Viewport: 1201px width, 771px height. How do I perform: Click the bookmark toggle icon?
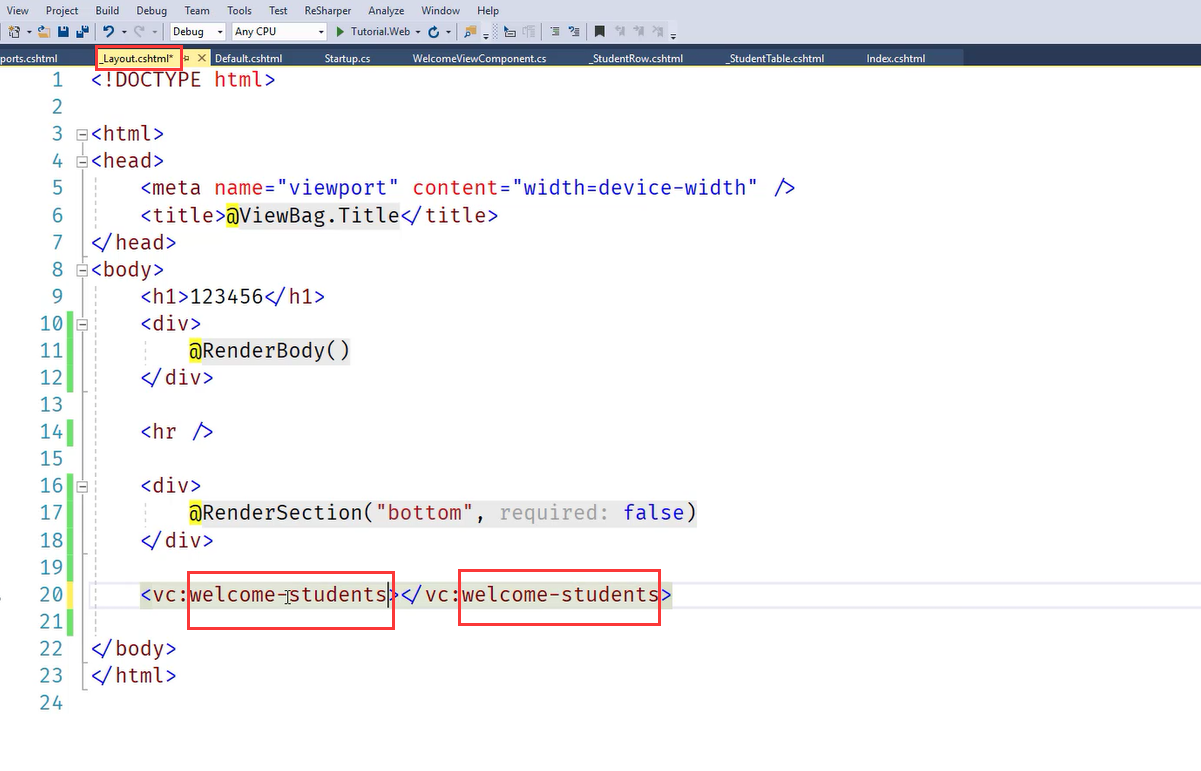pos(599,32)
